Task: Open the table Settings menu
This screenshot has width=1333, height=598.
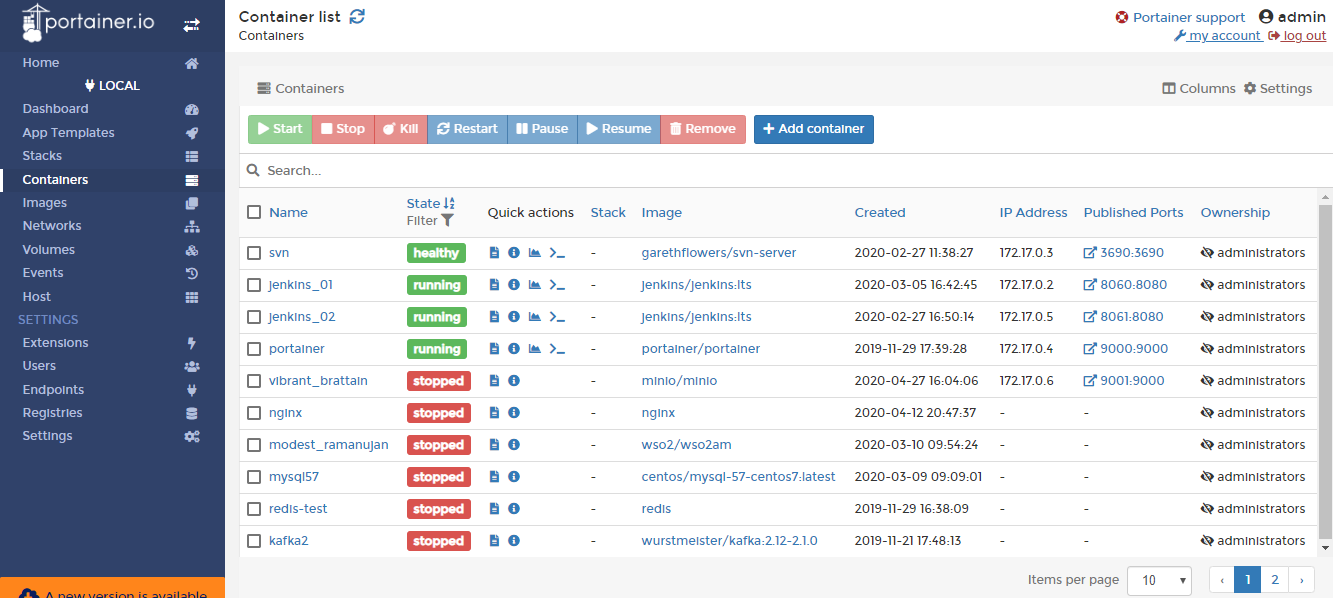Action: 1278,88
